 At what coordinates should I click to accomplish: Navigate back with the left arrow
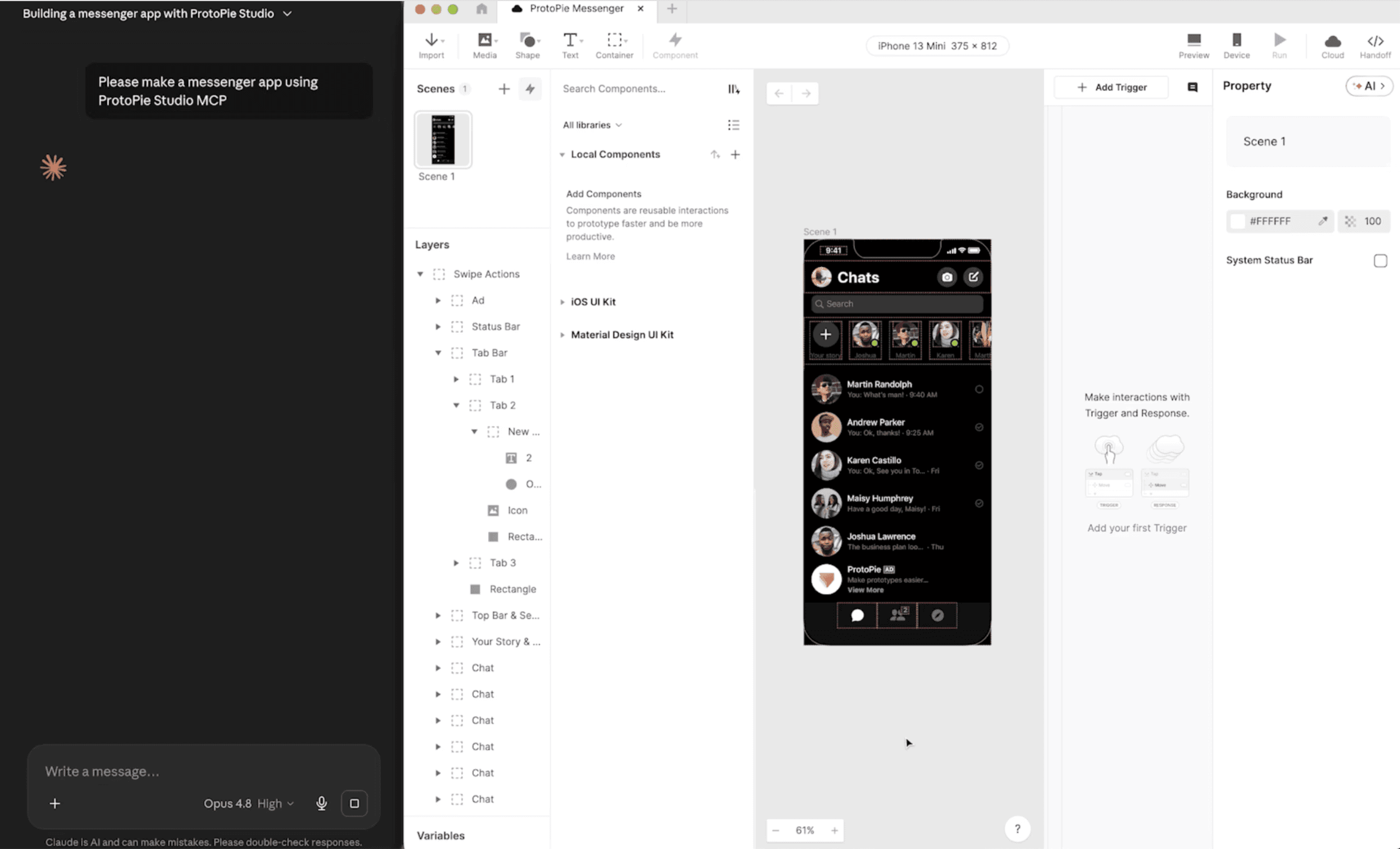pyautogui.click(x=779, y=93)
